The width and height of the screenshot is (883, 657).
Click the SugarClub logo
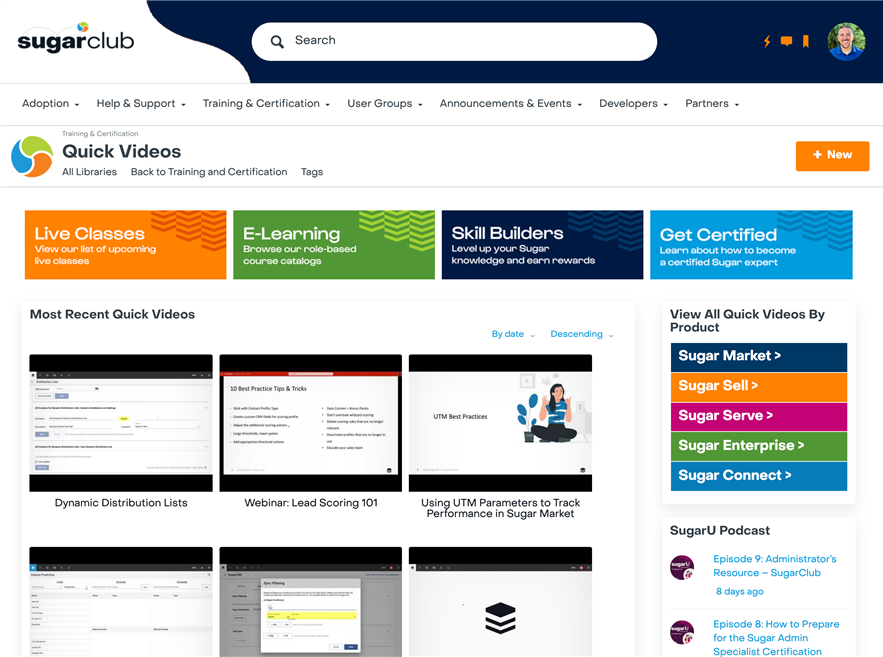pos(76,40)
